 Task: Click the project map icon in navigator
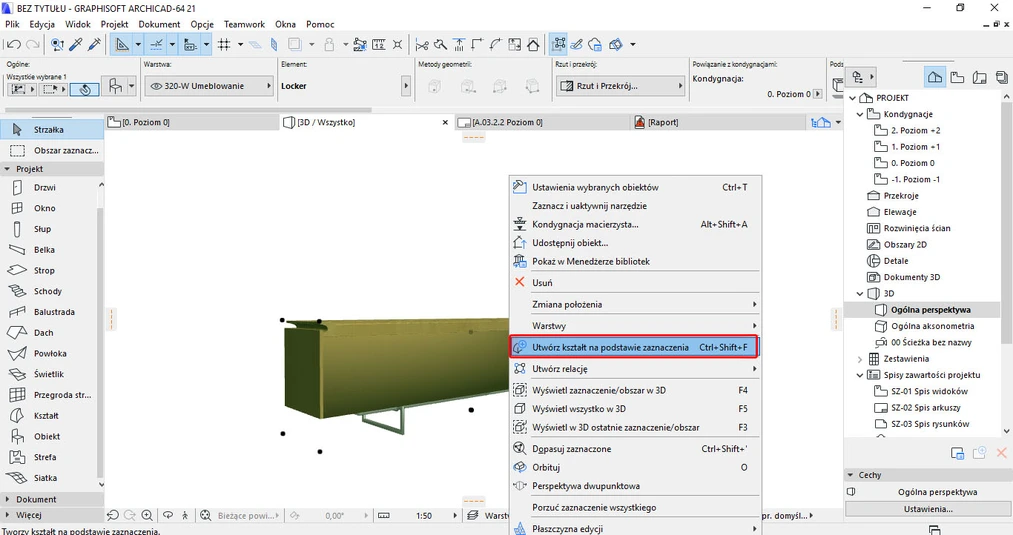tap(934, 77)
